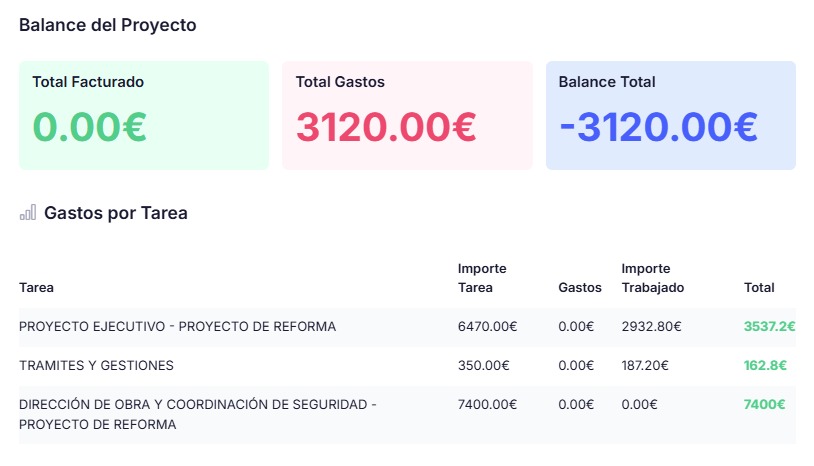The width and height of the screenshot is (814, 466).
Task: Click the Total column header
Action: (x=759, y=287)
